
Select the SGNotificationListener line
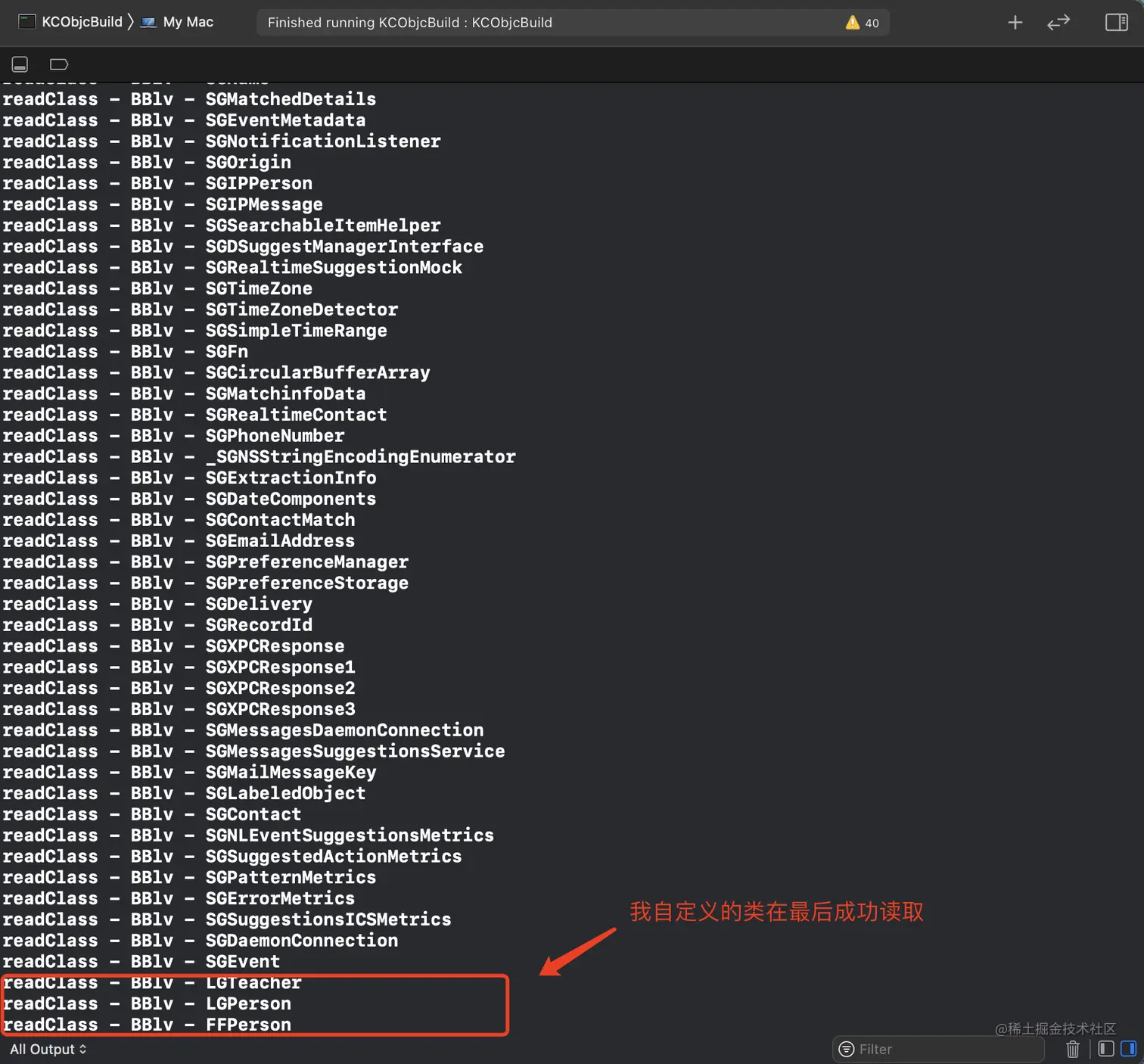[x=222, y=142]
